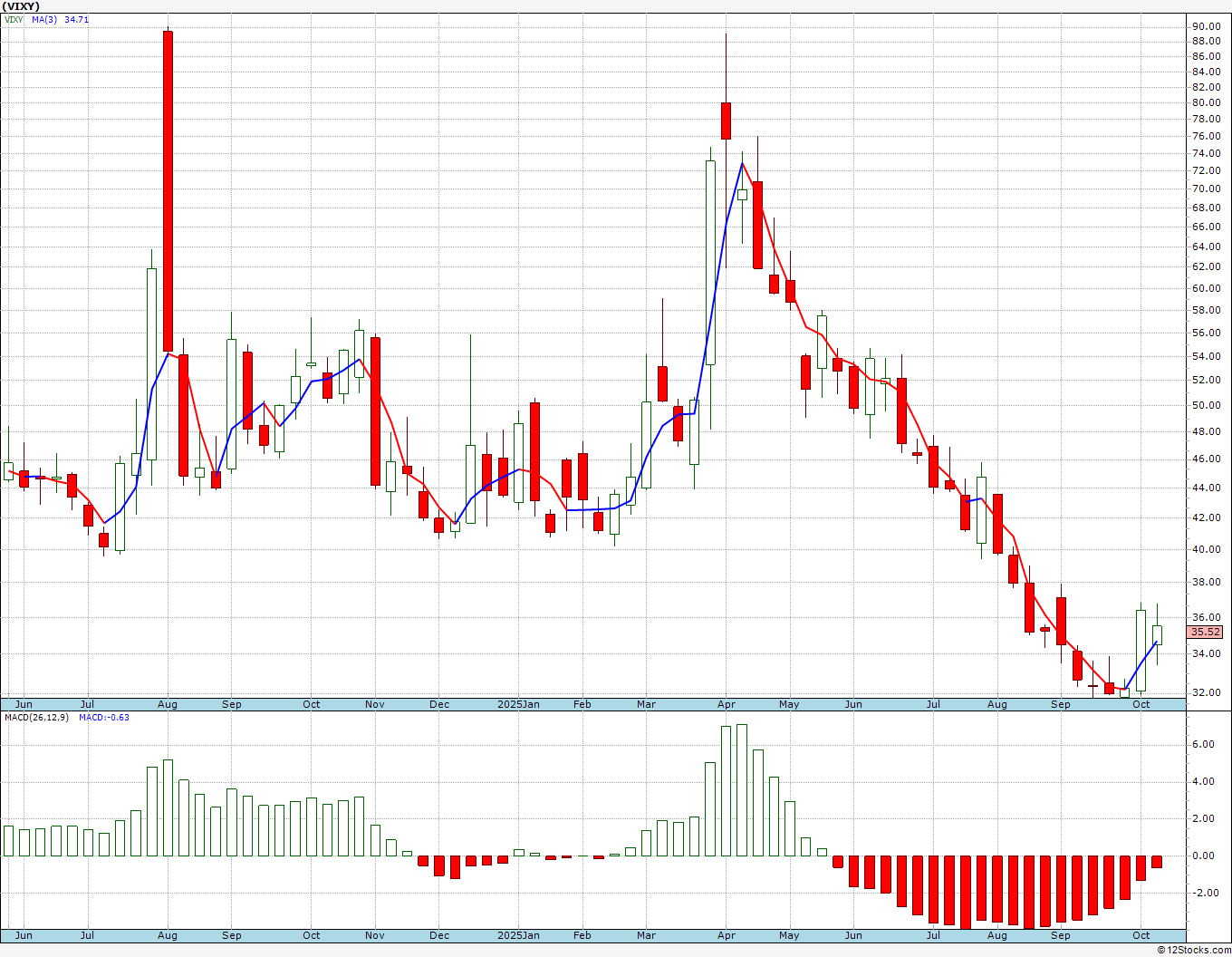1232x957 pixels.
Task: Select the MACD(26,12,9) indicator label
Action: pyautogui.click(x=37, y=718)
